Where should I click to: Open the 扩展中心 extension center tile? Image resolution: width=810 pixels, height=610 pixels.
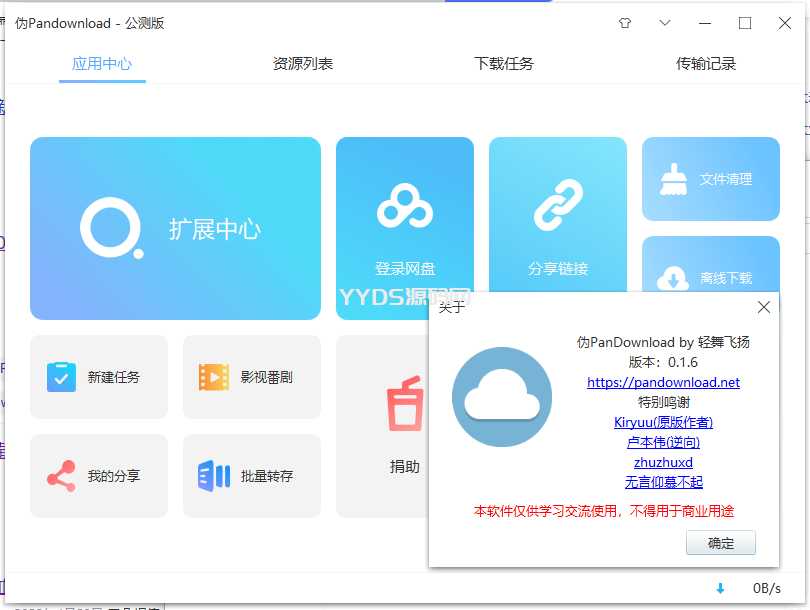tap(175, 228)
